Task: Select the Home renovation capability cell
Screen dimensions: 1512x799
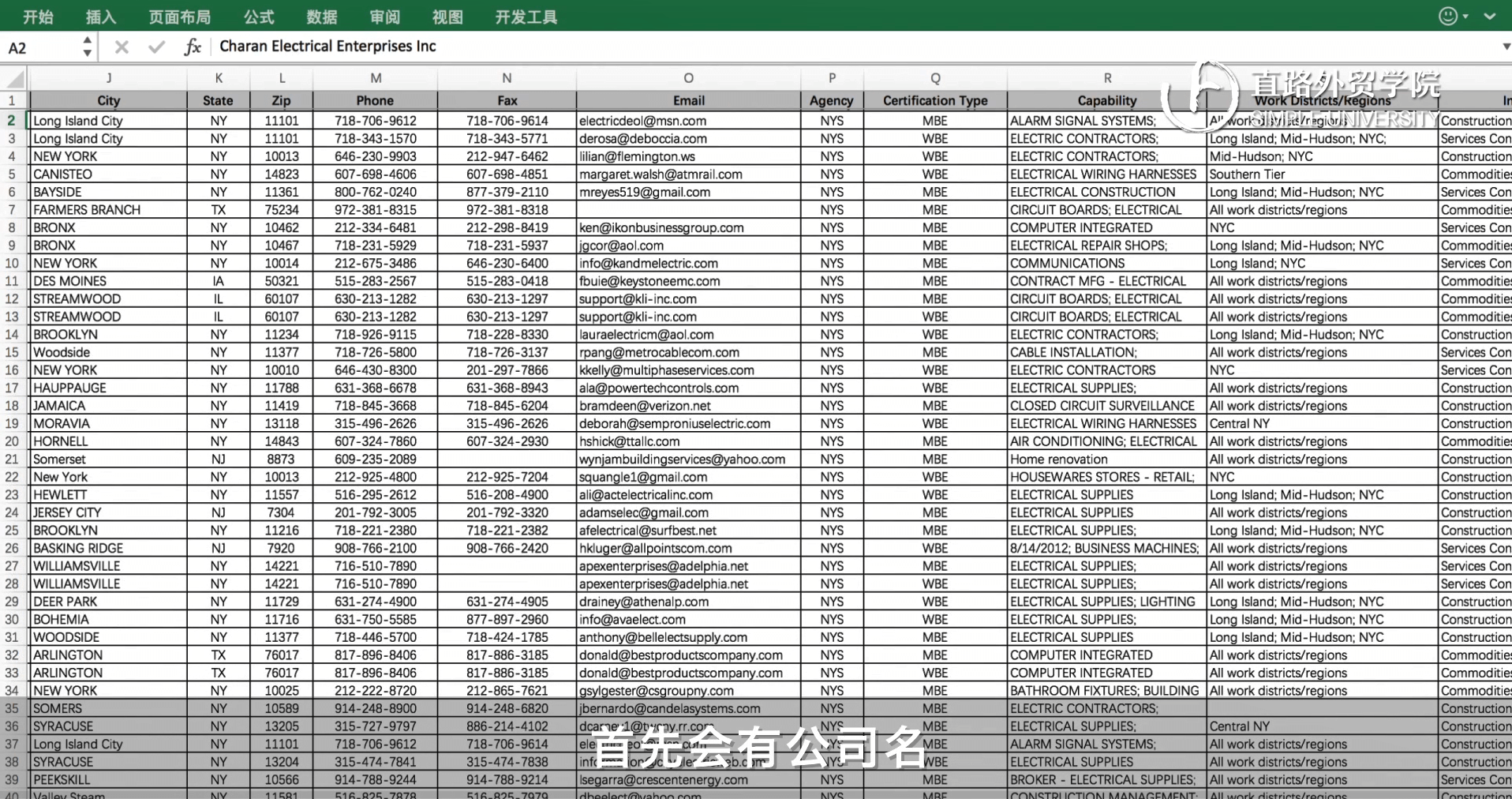Action: (1107, 460)
